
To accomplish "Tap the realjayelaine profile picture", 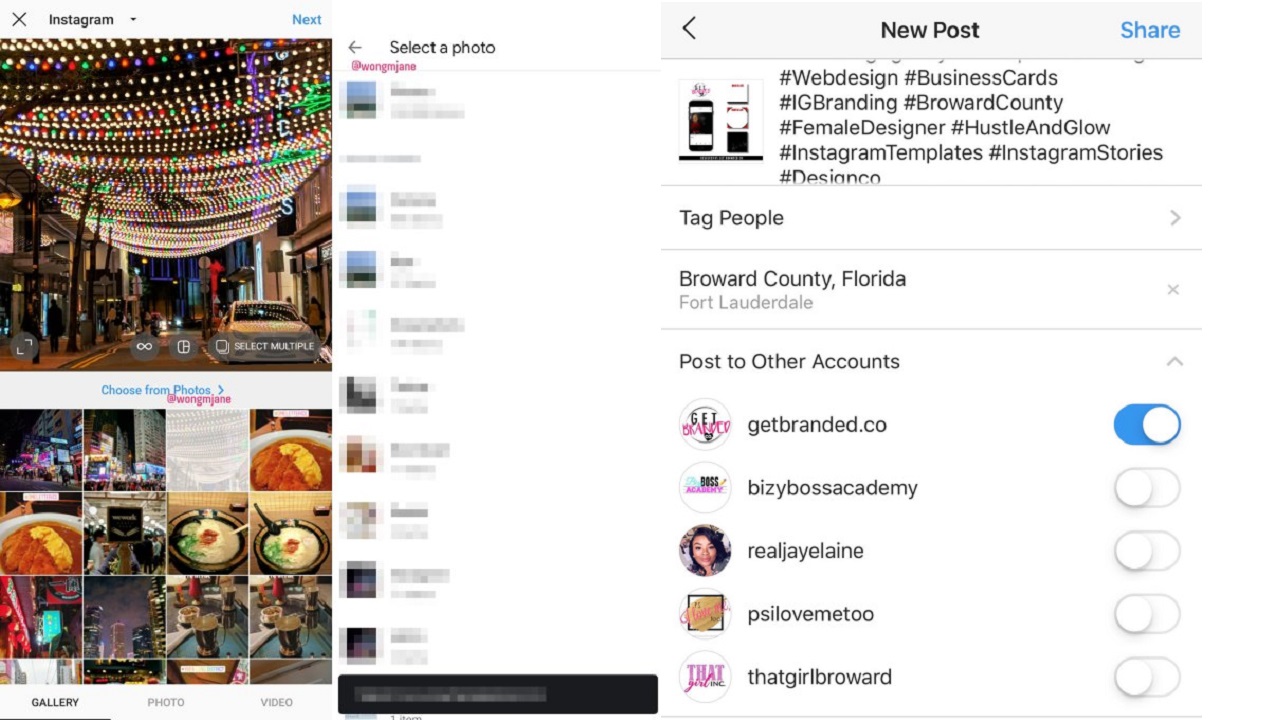I will (705, 551).
